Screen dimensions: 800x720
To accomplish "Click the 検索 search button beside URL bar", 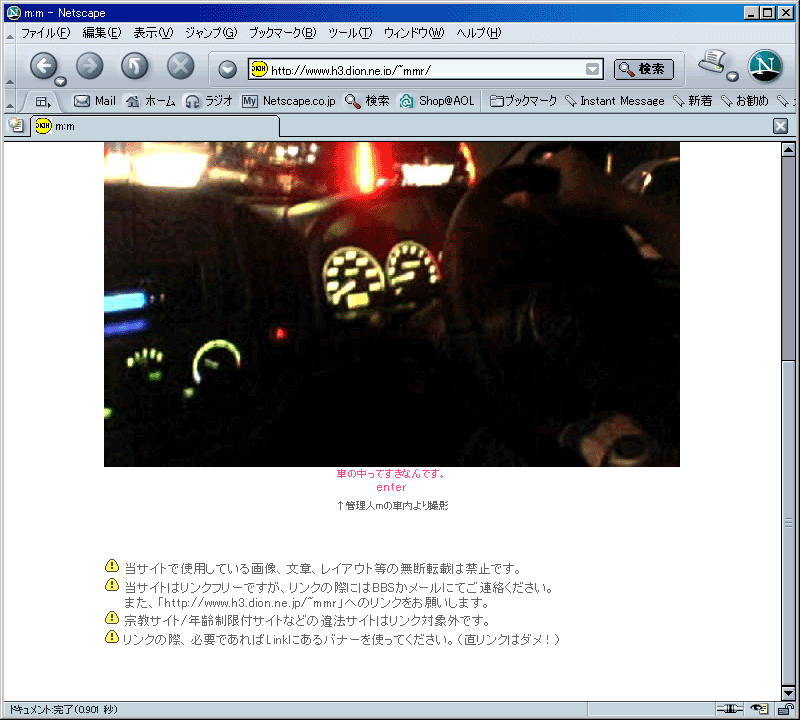I will (x=643, y=69).
